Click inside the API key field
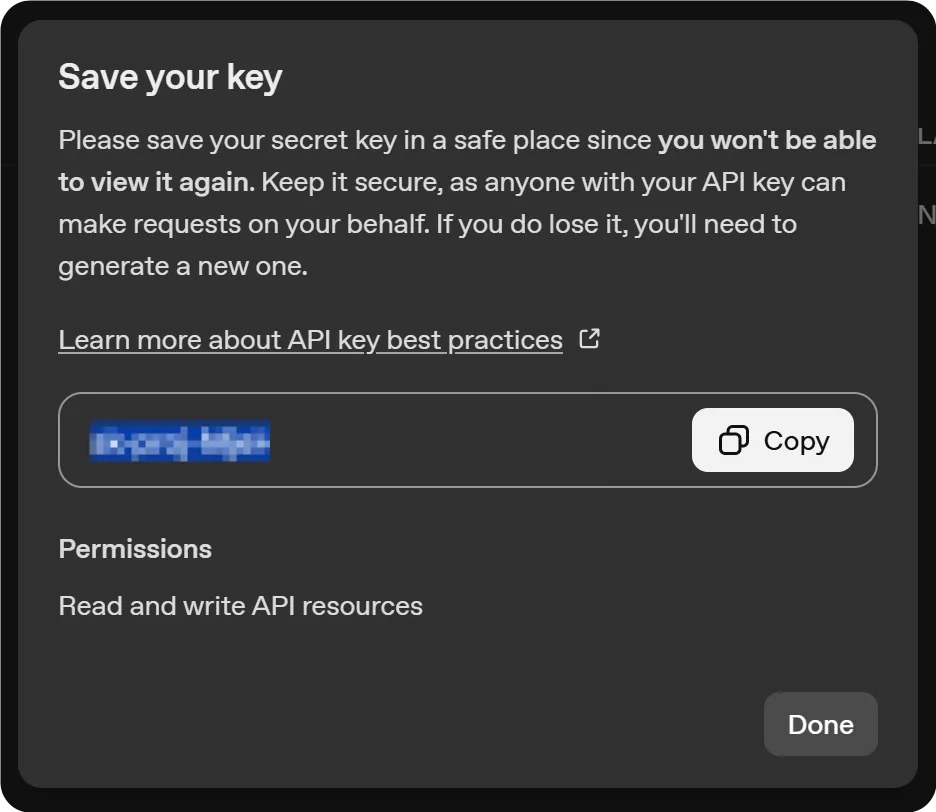Image resolution: width=936 pixels, height=812 pixels. coord(400,440)
